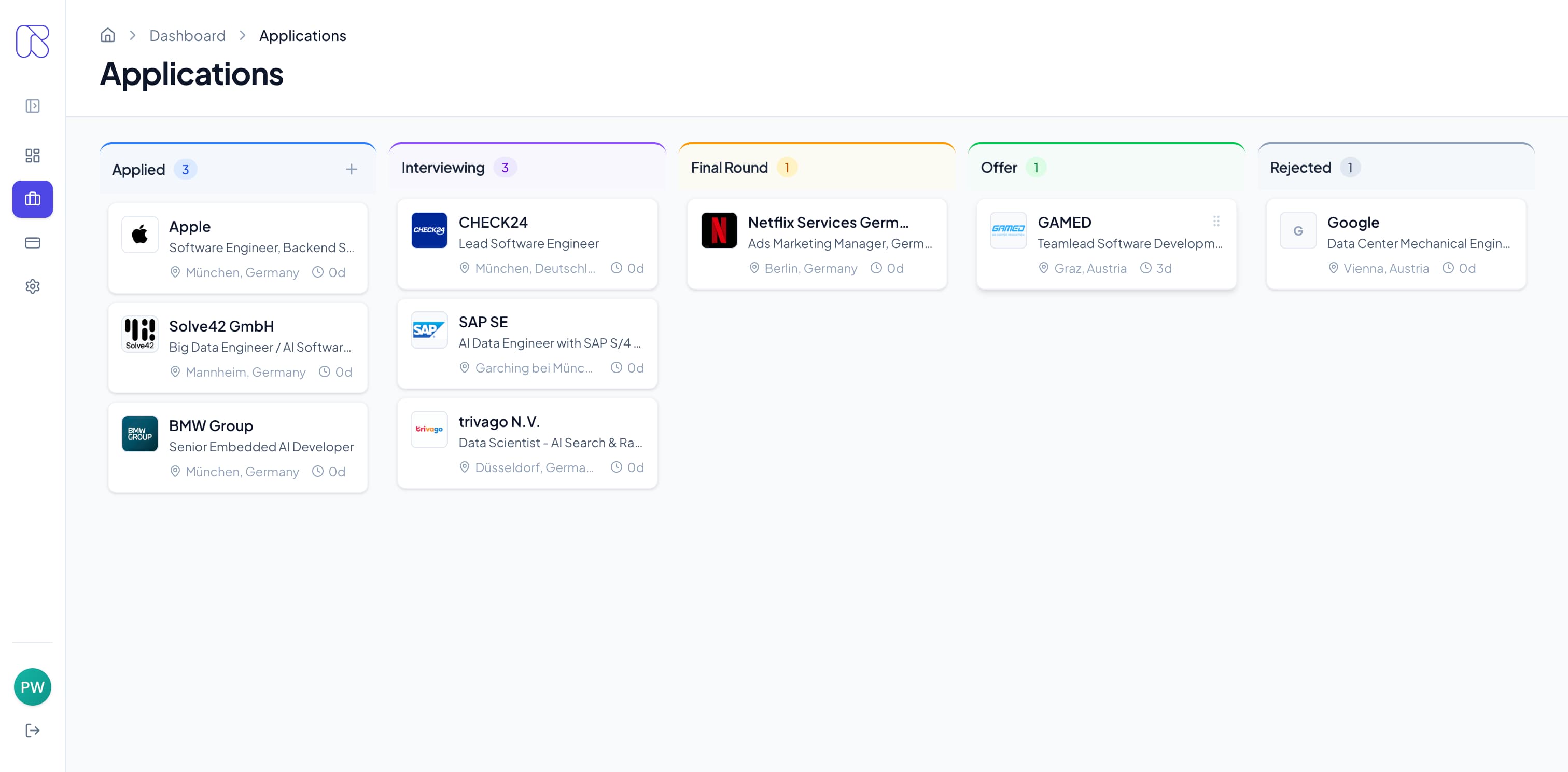Click the GAMED company logo
1568x772 pixels.
(x=1008, y=230)
